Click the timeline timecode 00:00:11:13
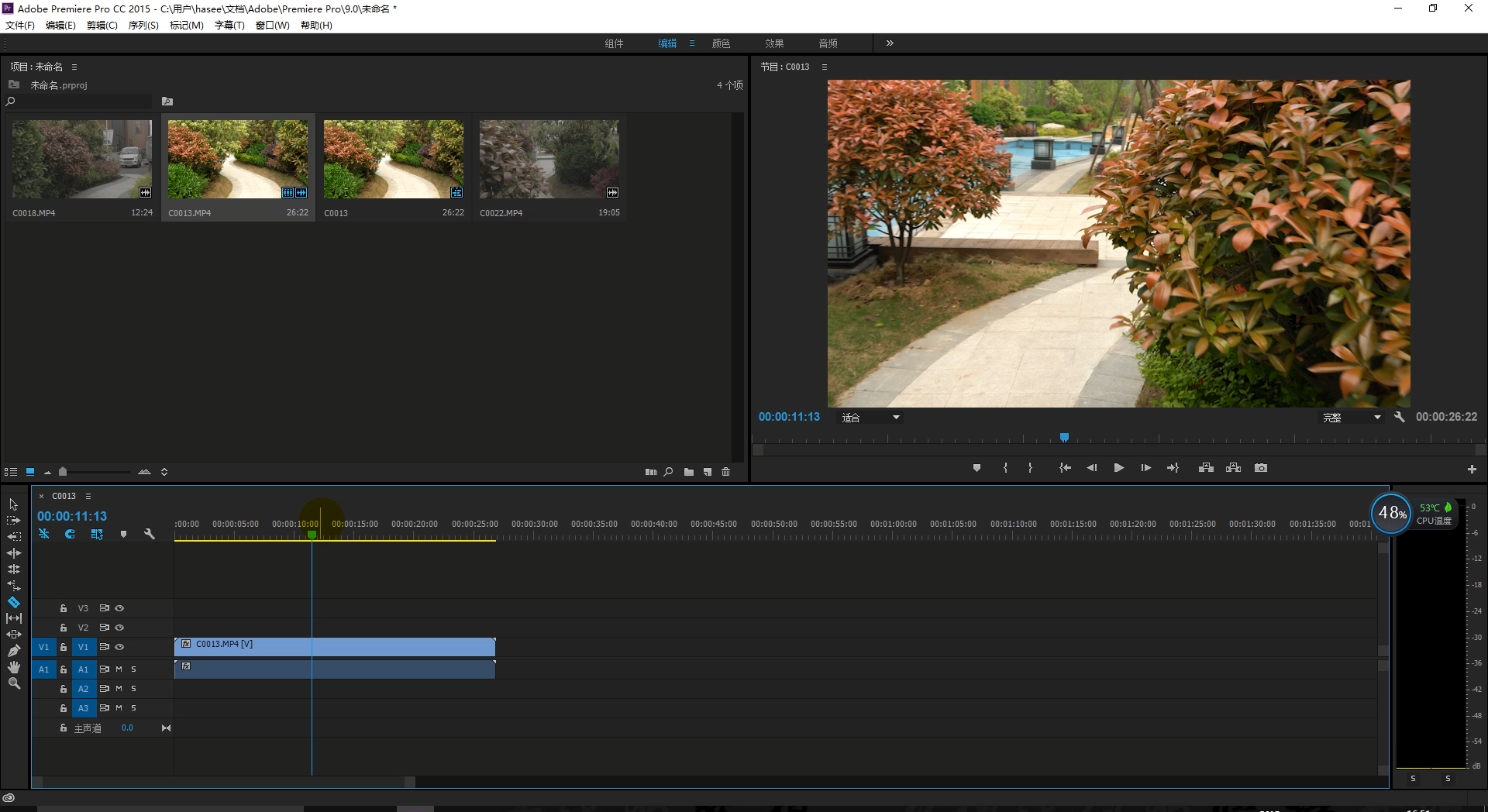The width and height of the screenshot is (1488, 812). point(72,516)
